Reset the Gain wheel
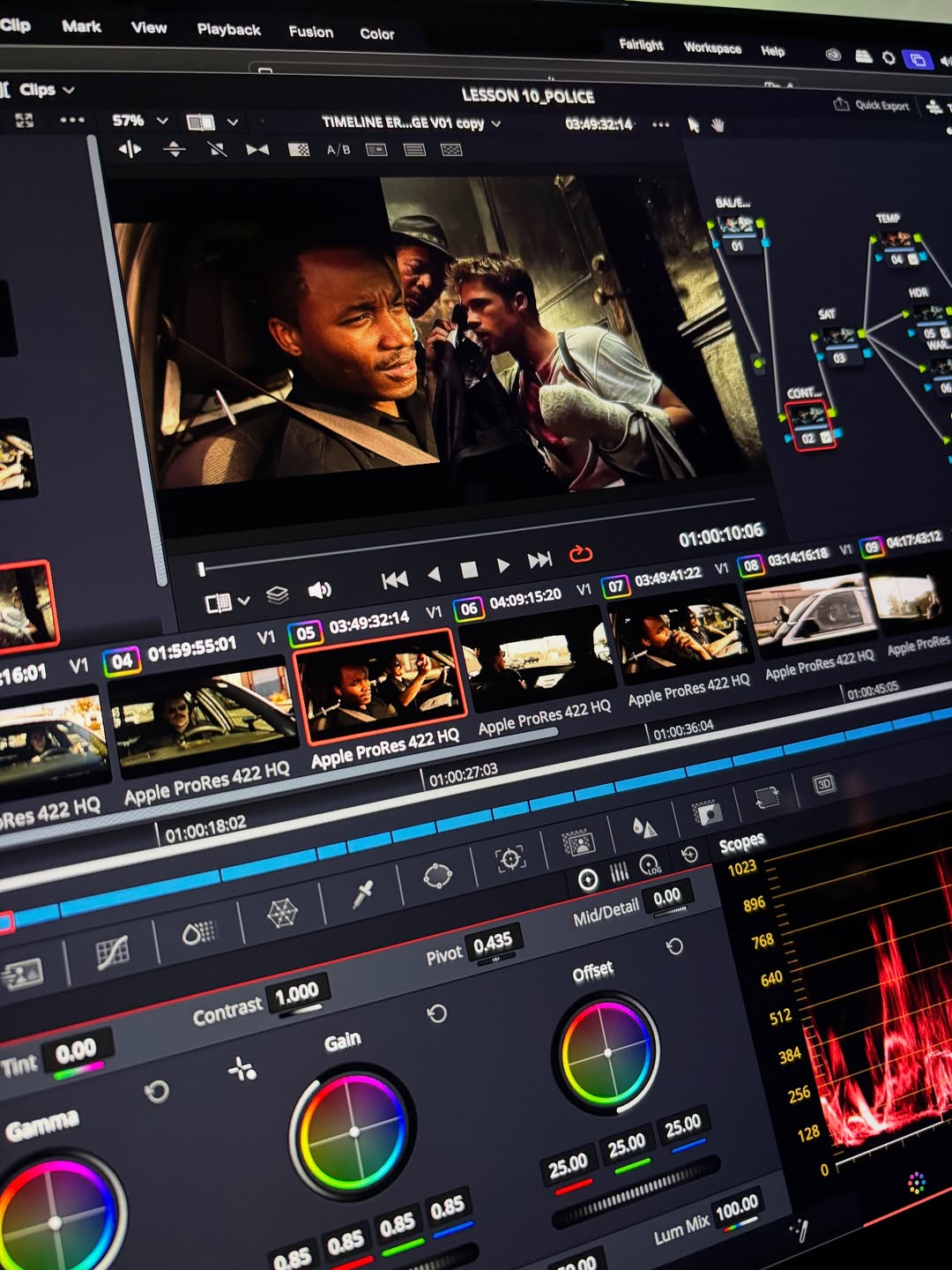Image resolution: width=952 pixels, height=1270 pixels. [436, 1013]
